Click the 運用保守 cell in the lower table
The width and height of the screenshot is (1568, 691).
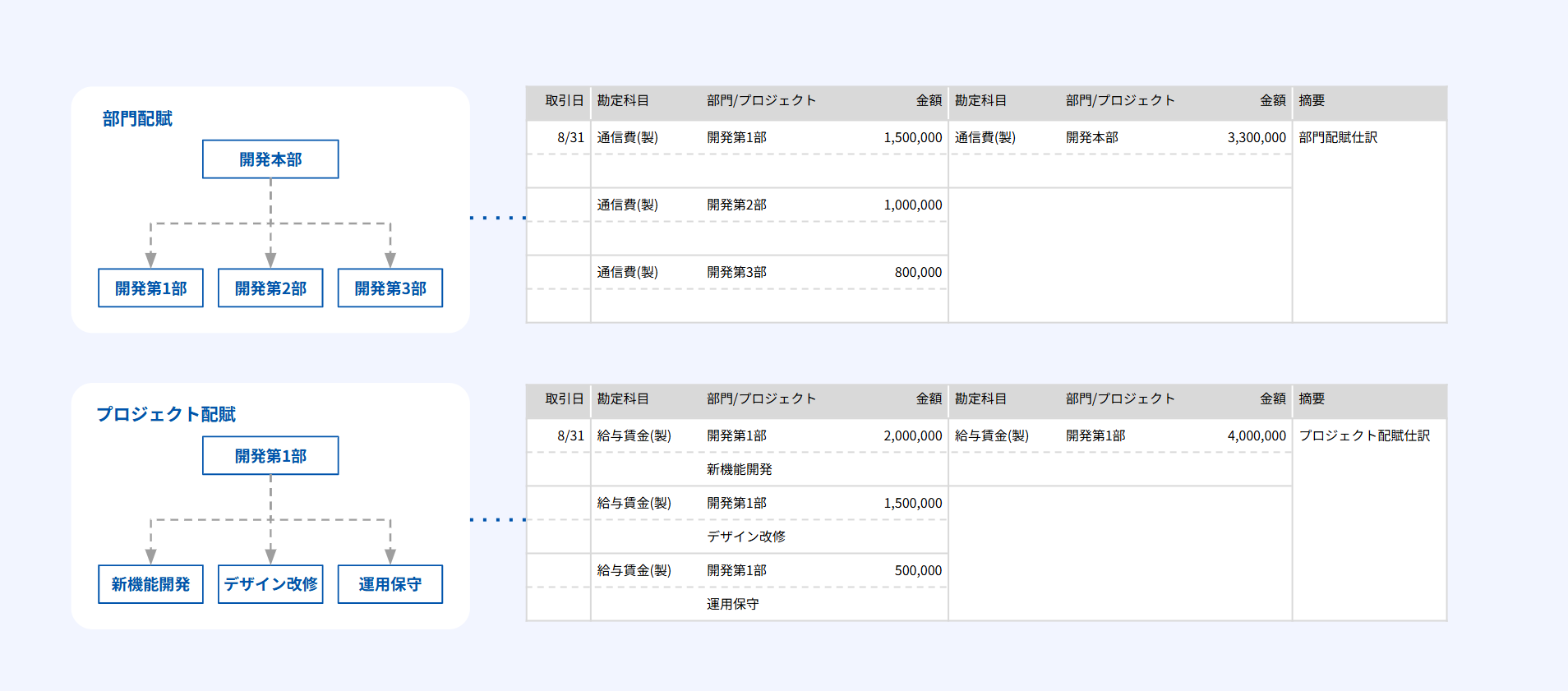point(733,605)
